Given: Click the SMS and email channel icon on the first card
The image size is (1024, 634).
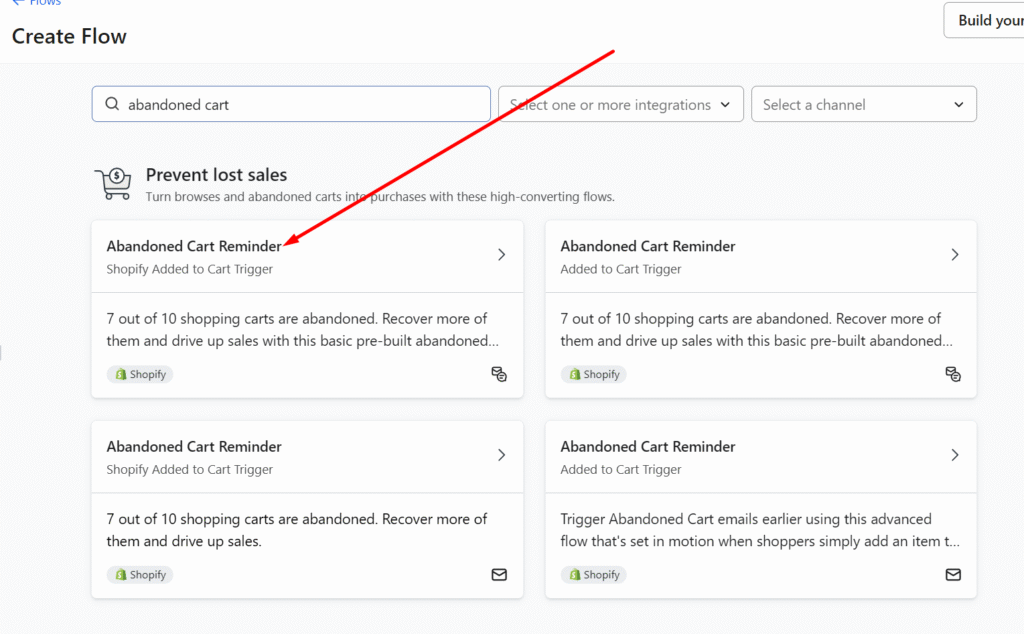Looking at the screenshot, I should pyautogui.click(x=499, y=374).
